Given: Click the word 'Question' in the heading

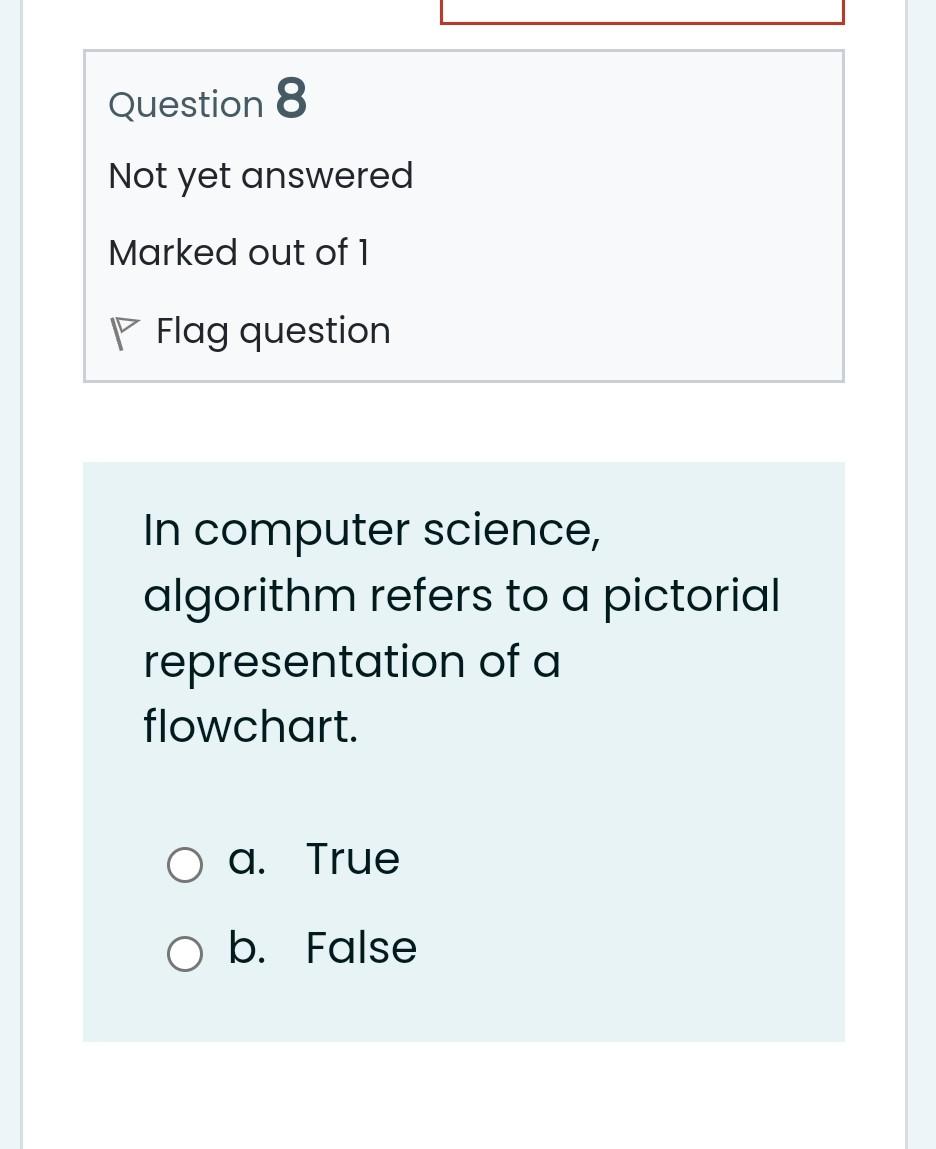Looking at the screenshot, I should coord(186,104).
